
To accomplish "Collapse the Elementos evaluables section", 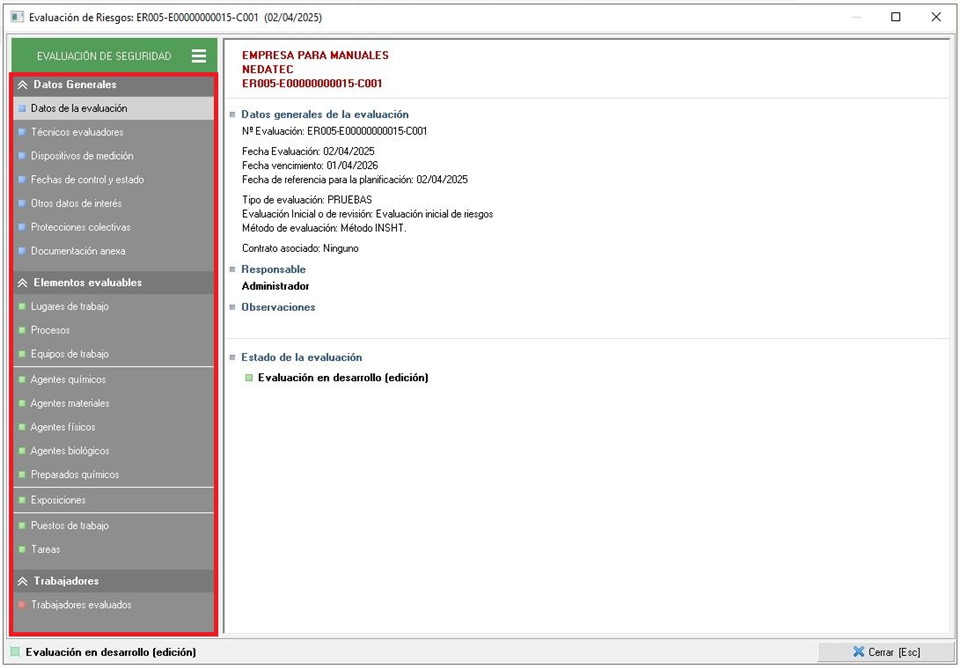I will [23, 283].
